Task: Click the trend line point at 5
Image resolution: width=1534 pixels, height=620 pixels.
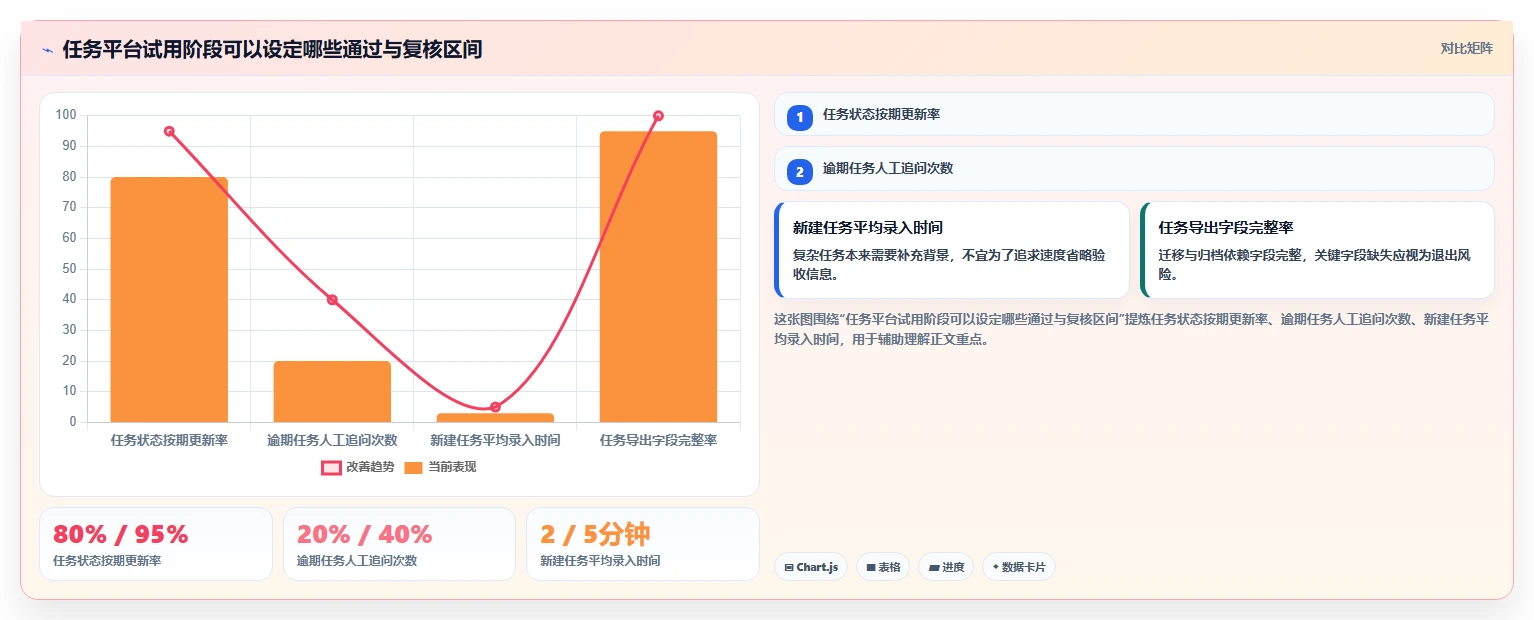Action: pos(495,407)
